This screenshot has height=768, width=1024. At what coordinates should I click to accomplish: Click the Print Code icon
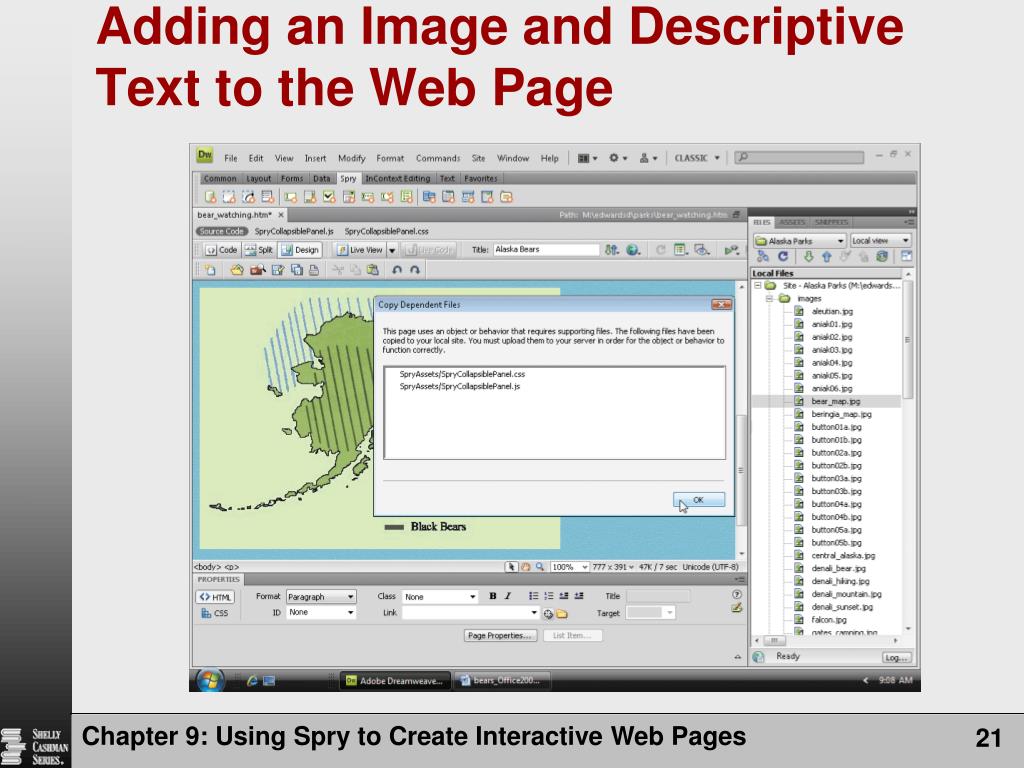[x=314, y=270]
